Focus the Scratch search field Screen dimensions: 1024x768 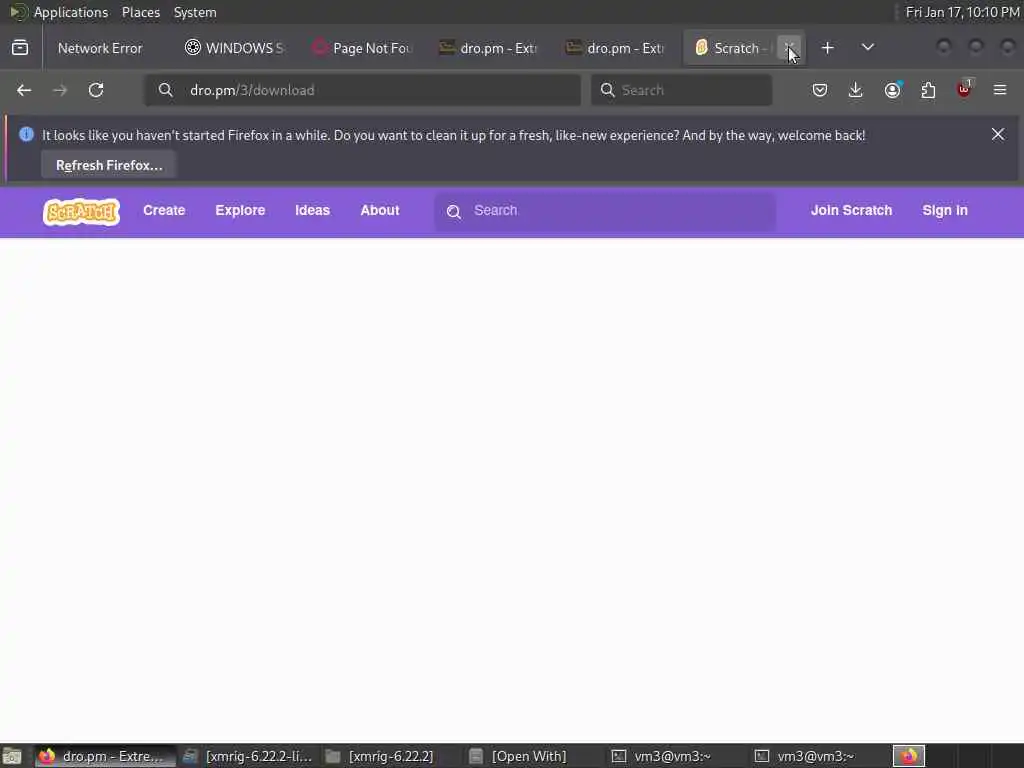point(605,211)
